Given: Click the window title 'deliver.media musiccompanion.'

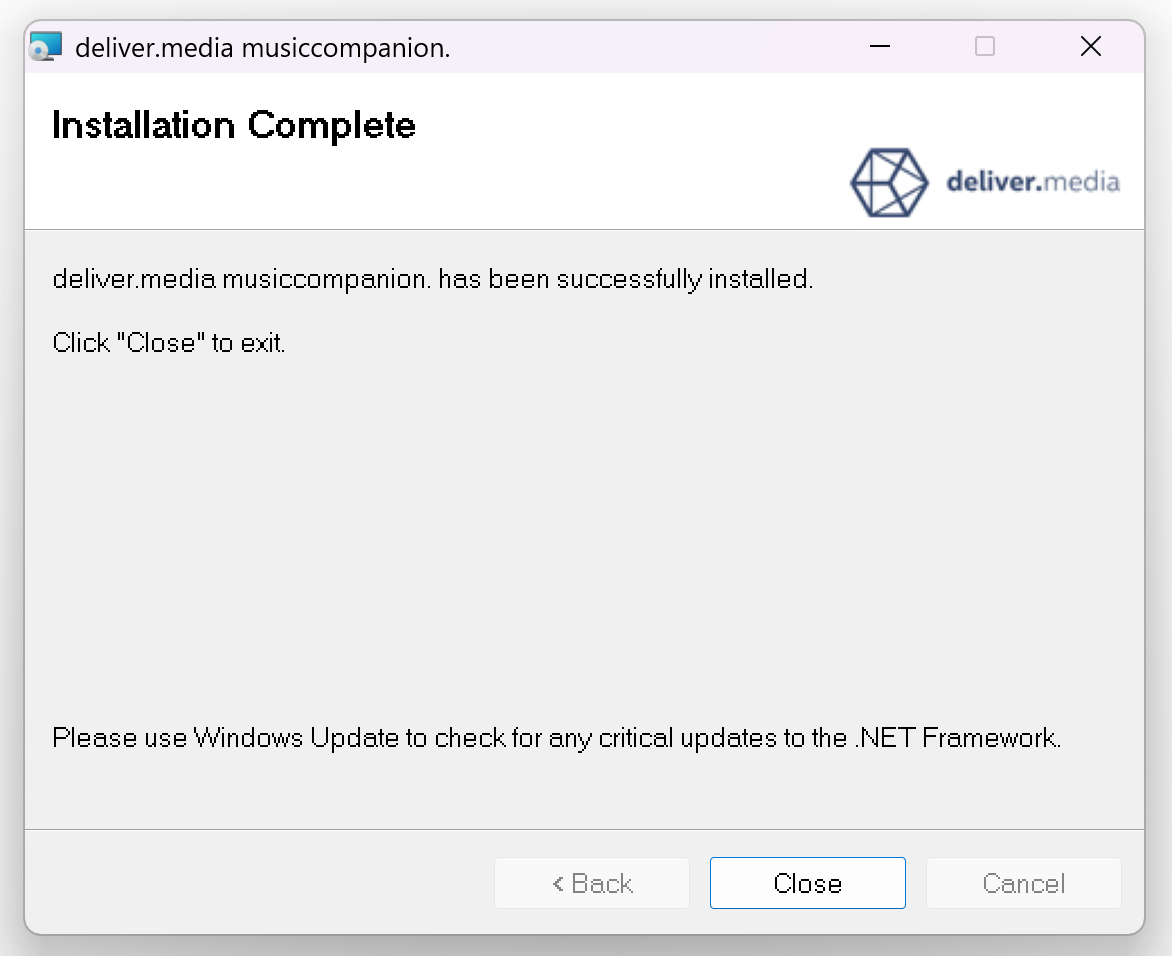Looking at the screenshot, I should coord(262,48).
